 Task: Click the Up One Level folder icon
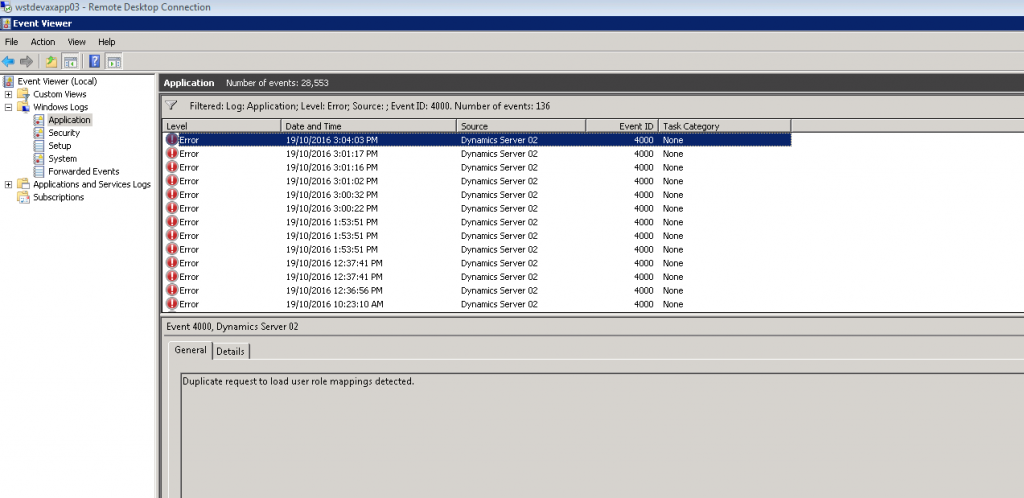[x=51, y=62]
